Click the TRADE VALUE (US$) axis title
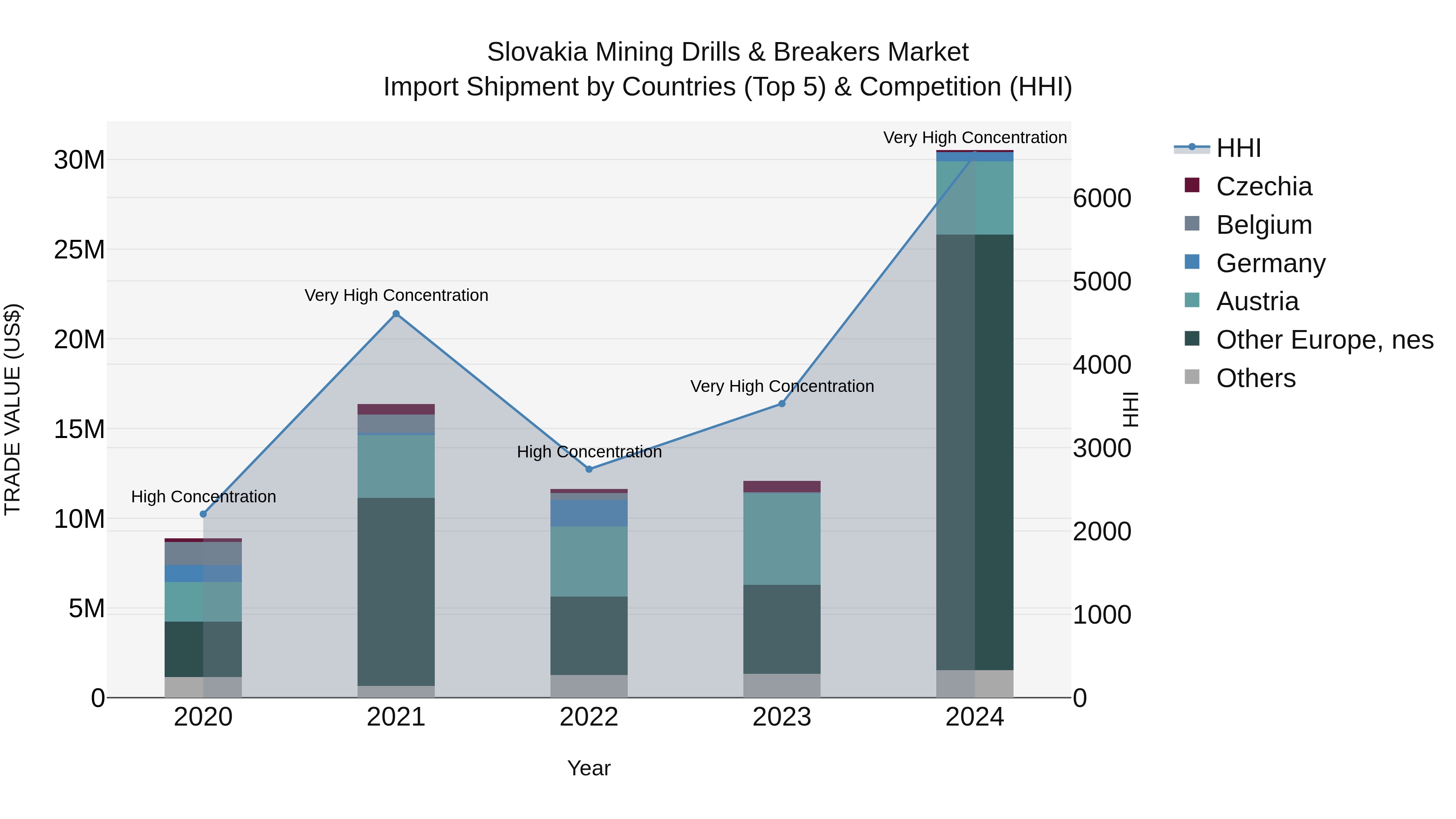This screenshot has height=819, width=1456. (13, 409)
